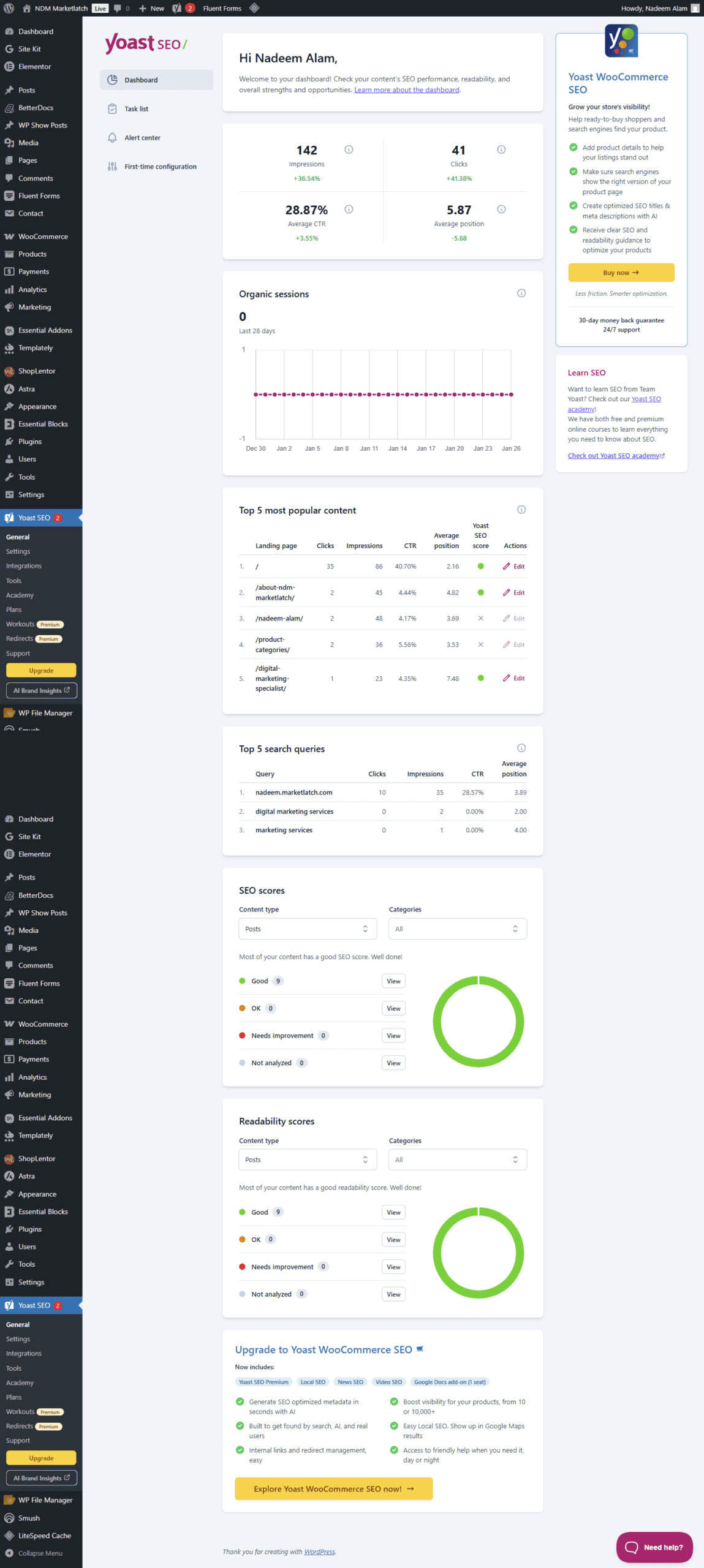Open the Need help? chat widget
704x1568 pixels.
click(x=654, y=1547)
